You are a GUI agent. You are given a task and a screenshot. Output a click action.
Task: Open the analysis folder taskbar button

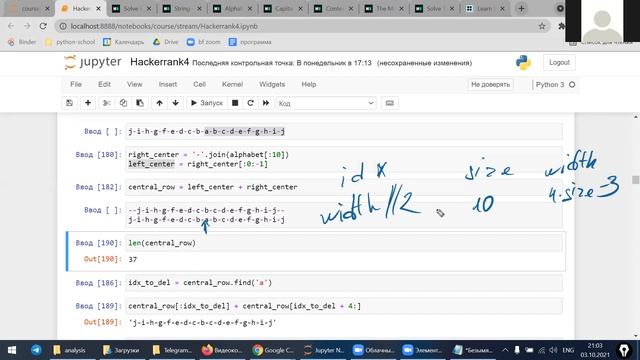69,350
